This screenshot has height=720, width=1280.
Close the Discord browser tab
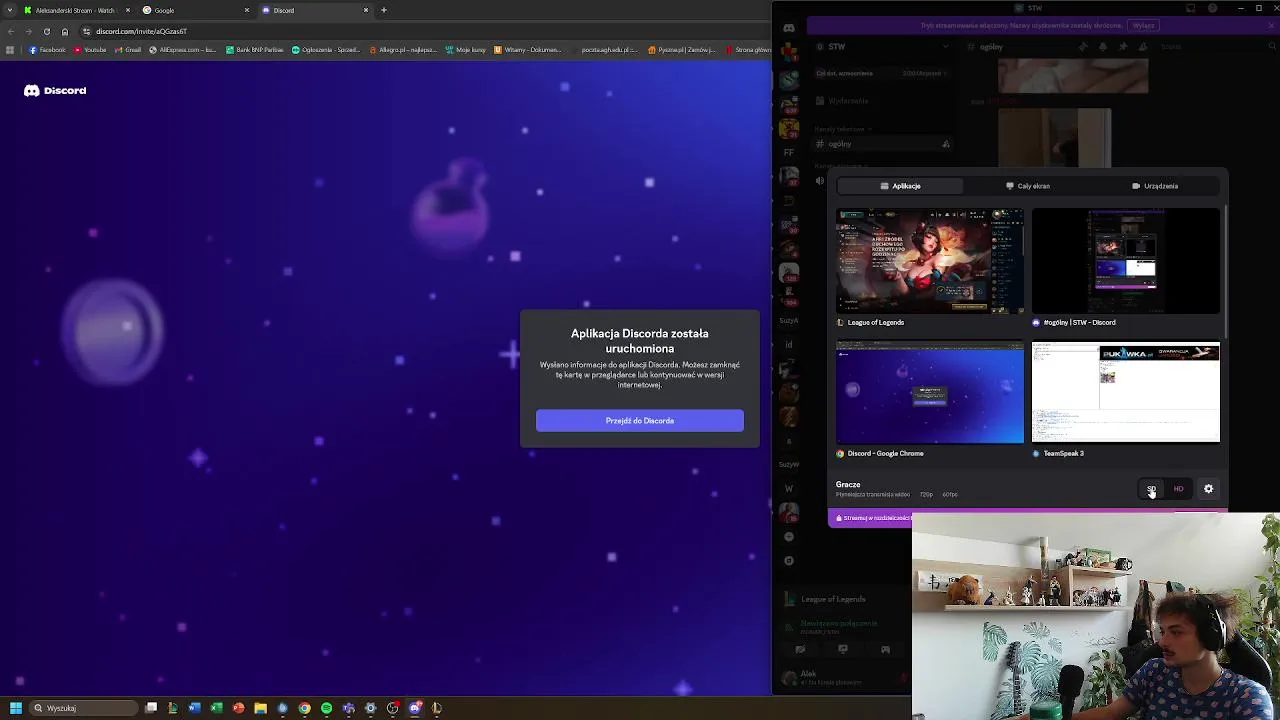point(366,10)
